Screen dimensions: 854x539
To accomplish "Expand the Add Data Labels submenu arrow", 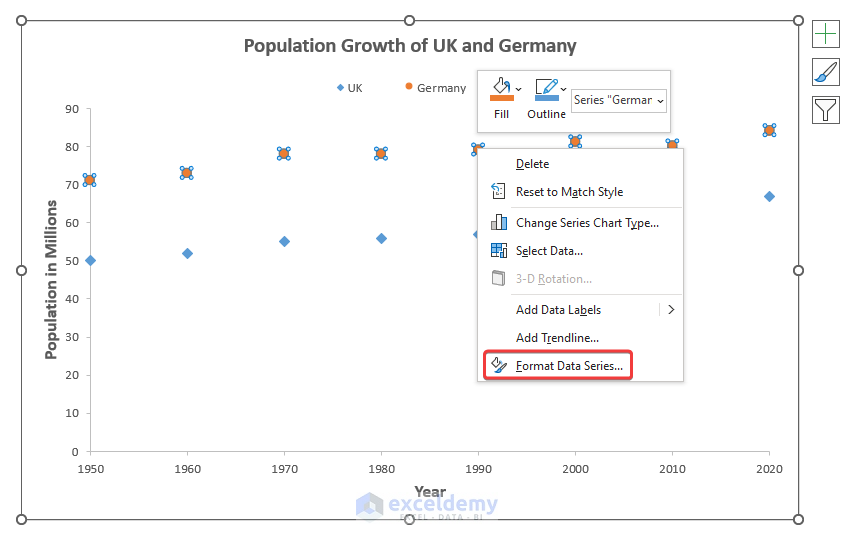I will point(671,310).
